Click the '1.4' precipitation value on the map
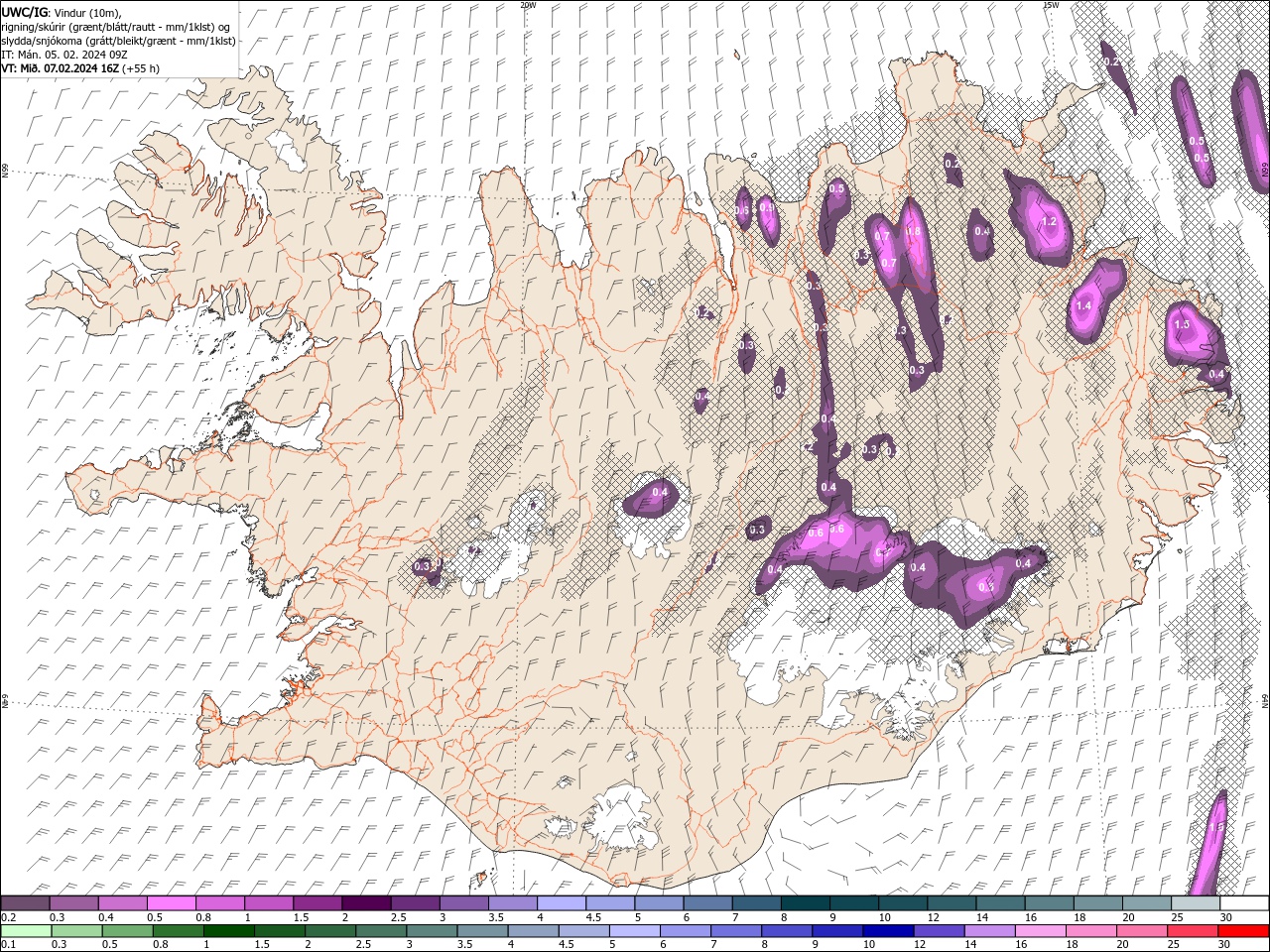The image size is (1270, 952). click(x=1083, y=305)
